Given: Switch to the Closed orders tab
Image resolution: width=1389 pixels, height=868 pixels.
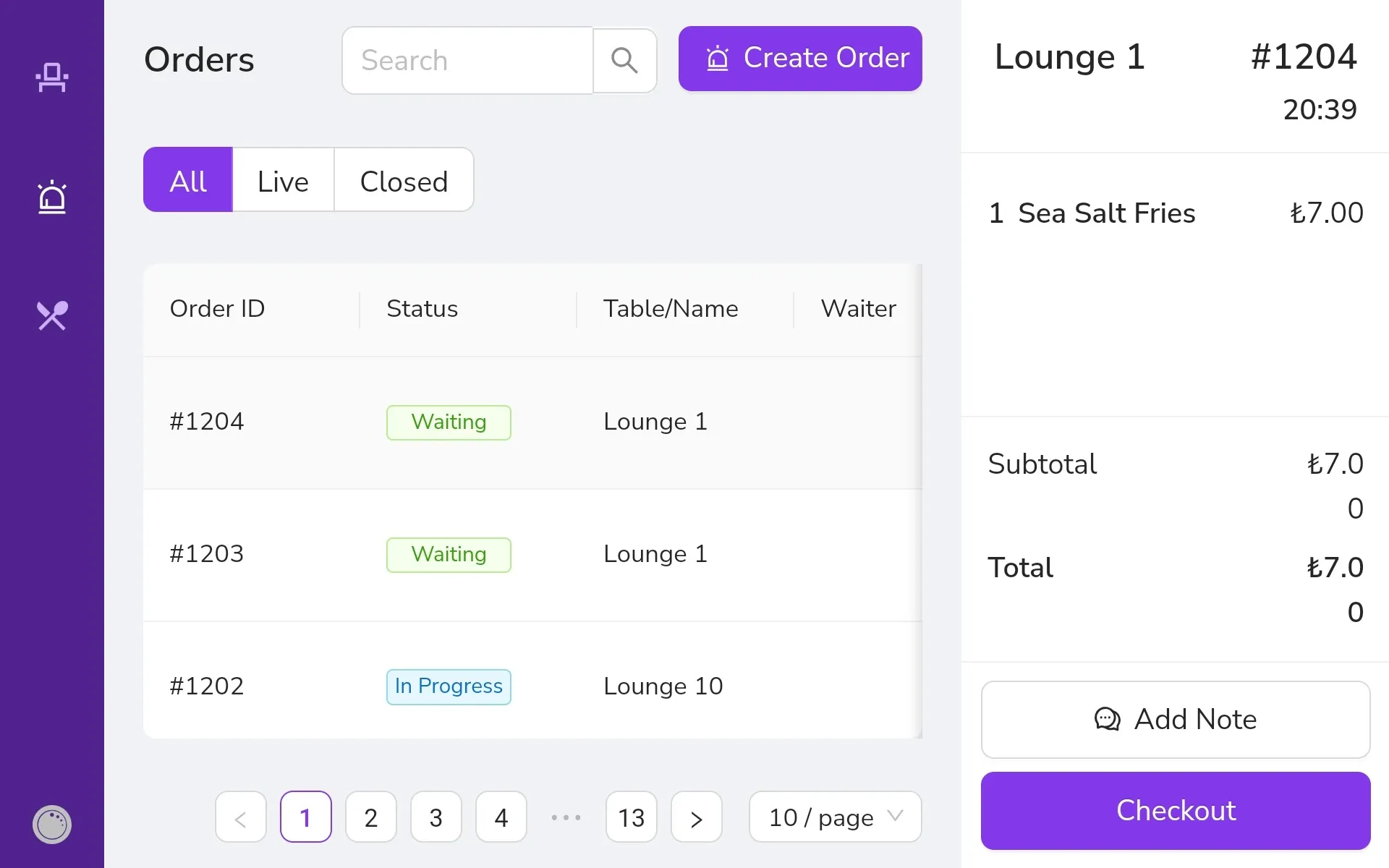Looking at the screenshot, I should click(x=404, y=179).
